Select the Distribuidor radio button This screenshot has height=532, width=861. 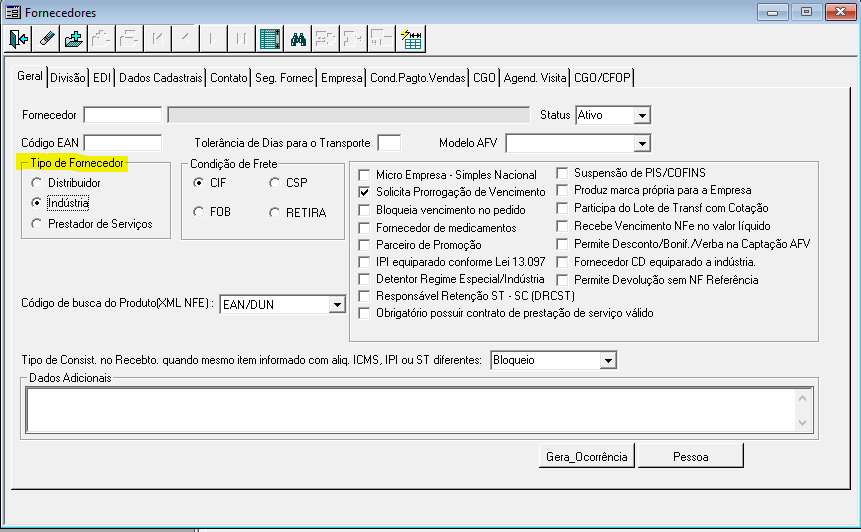coord(37,183)
